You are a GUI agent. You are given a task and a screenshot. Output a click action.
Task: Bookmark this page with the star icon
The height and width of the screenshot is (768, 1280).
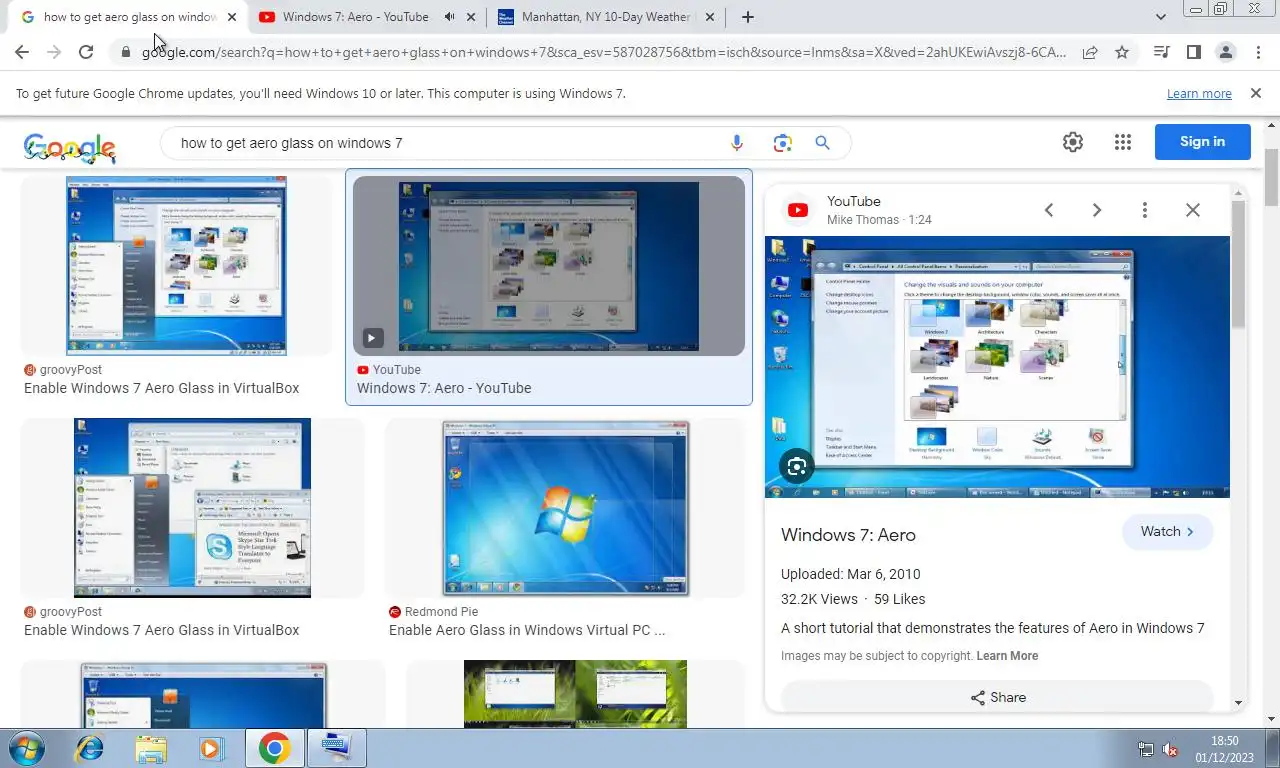click(x=1122, y=52)
